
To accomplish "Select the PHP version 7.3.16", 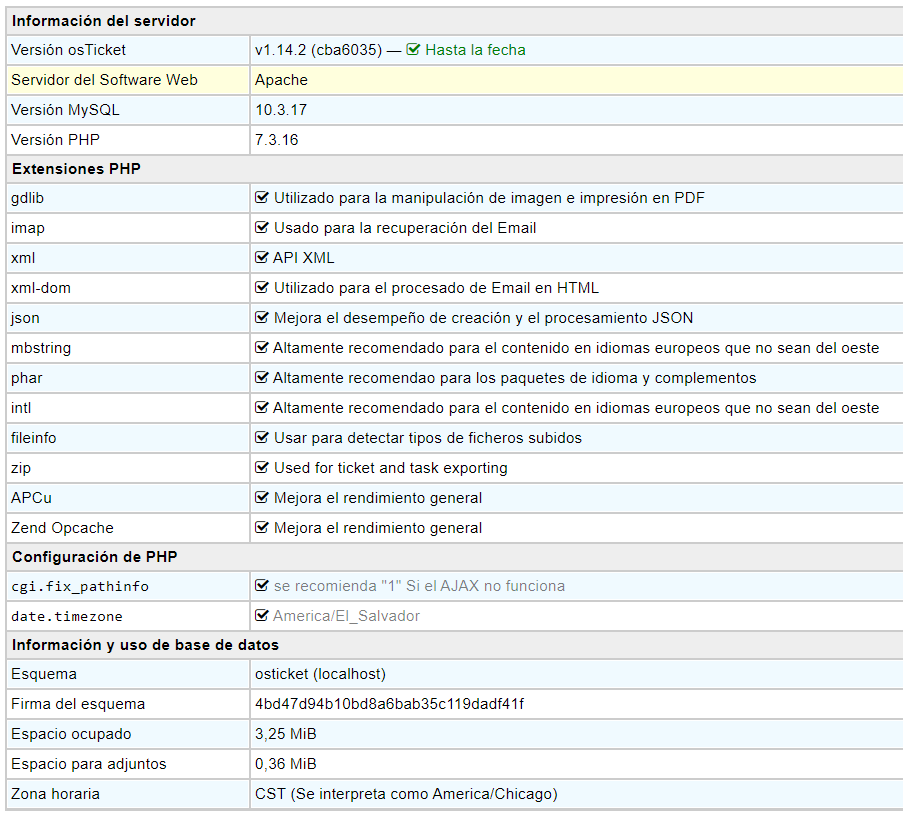I will [x=276, y=140].
